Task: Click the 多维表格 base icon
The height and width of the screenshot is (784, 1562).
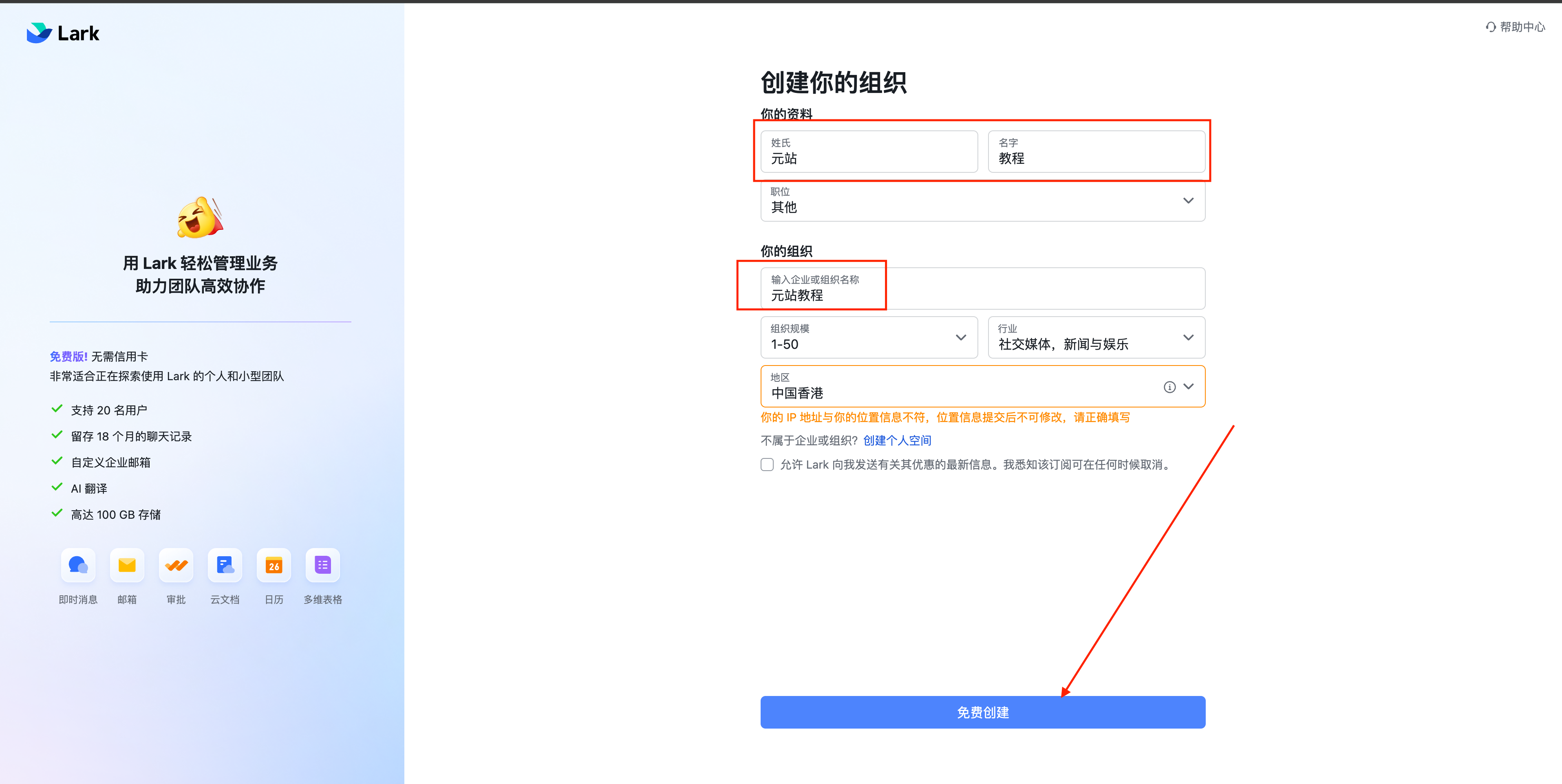Action: click(323, 565)
